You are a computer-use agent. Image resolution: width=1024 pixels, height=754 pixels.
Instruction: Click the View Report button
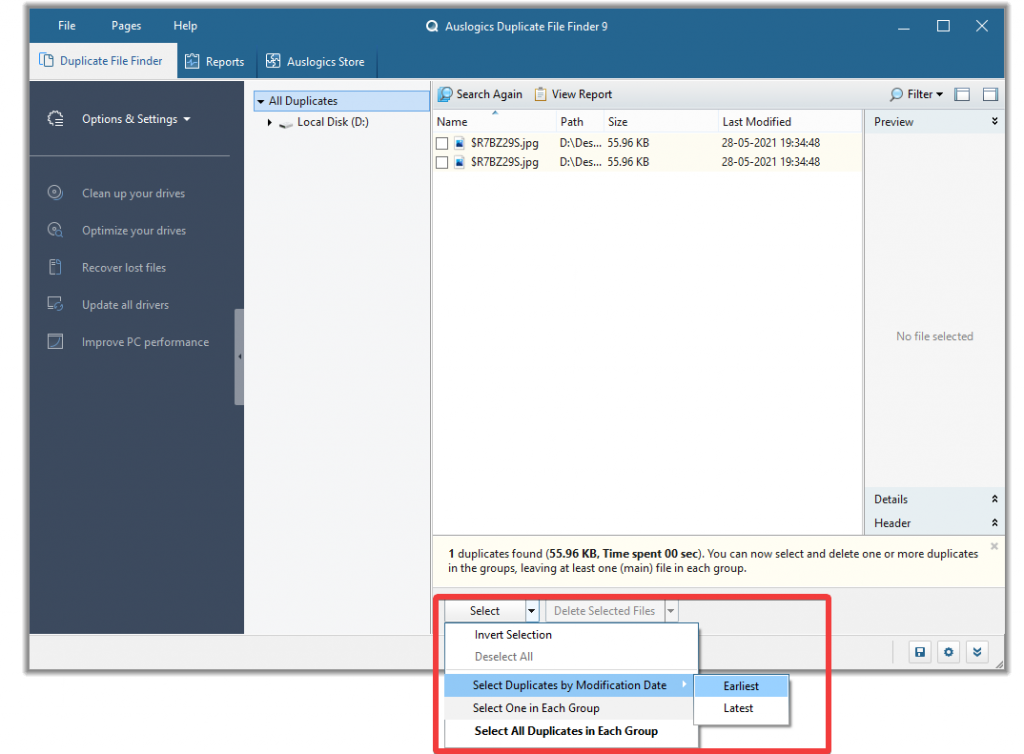tap(573, 94)
